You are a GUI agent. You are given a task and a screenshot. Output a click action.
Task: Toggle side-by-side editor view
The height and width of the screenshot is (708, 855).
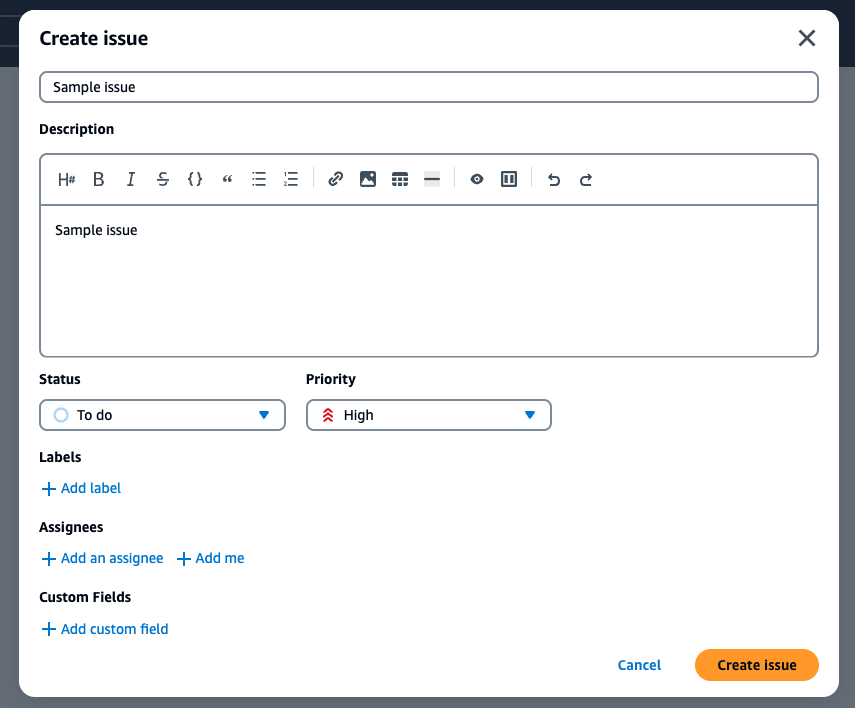pos(509,179)
